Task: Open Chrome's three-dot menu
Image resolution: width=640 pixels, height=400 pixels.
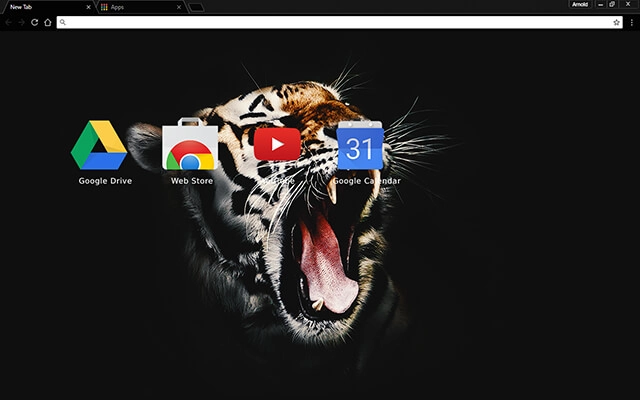Action: click(631, 22)
